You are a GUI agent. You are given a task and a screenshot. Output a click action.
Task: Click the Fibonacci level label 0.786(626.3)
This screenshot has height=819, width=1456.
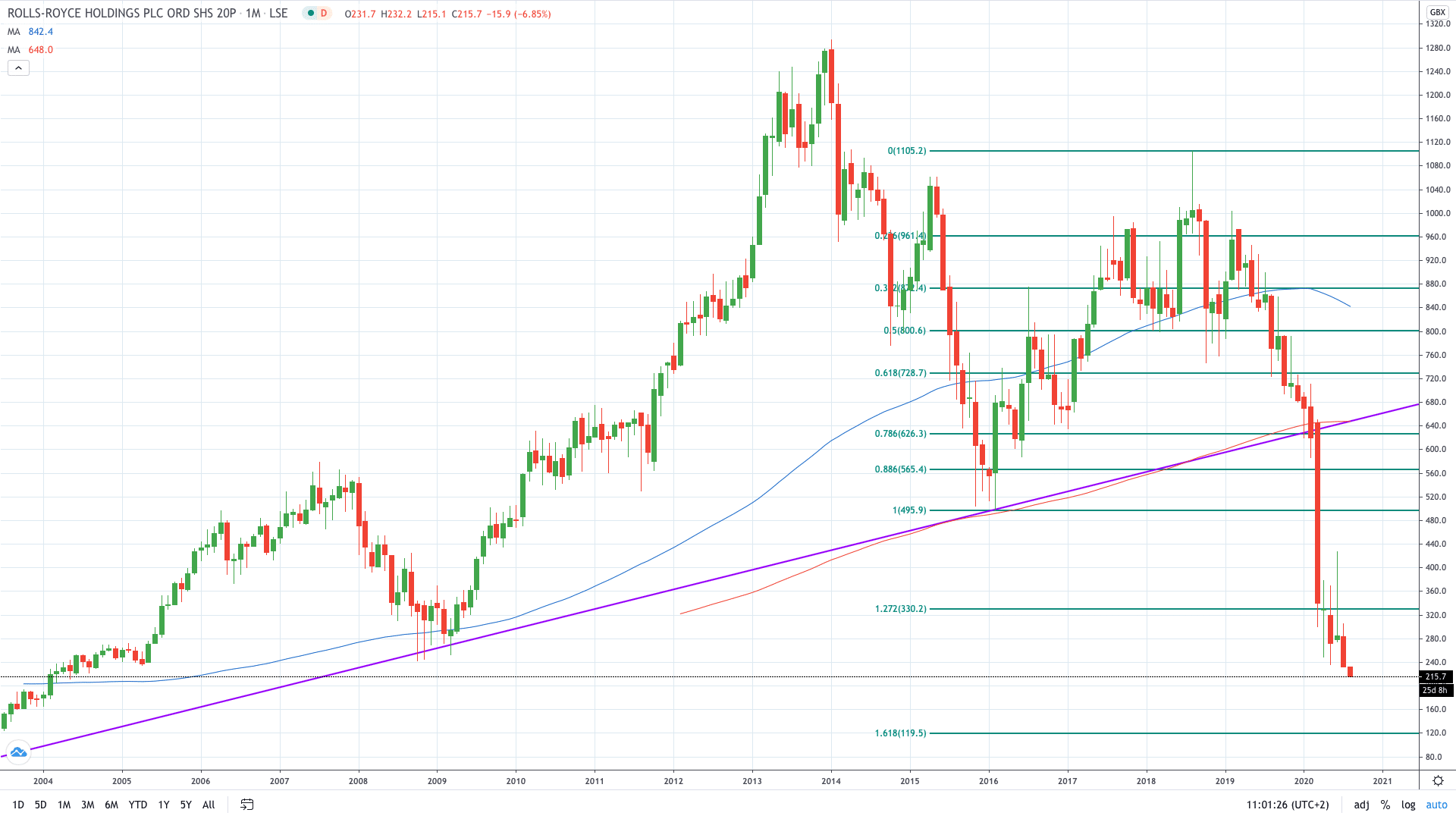[901, 434]
